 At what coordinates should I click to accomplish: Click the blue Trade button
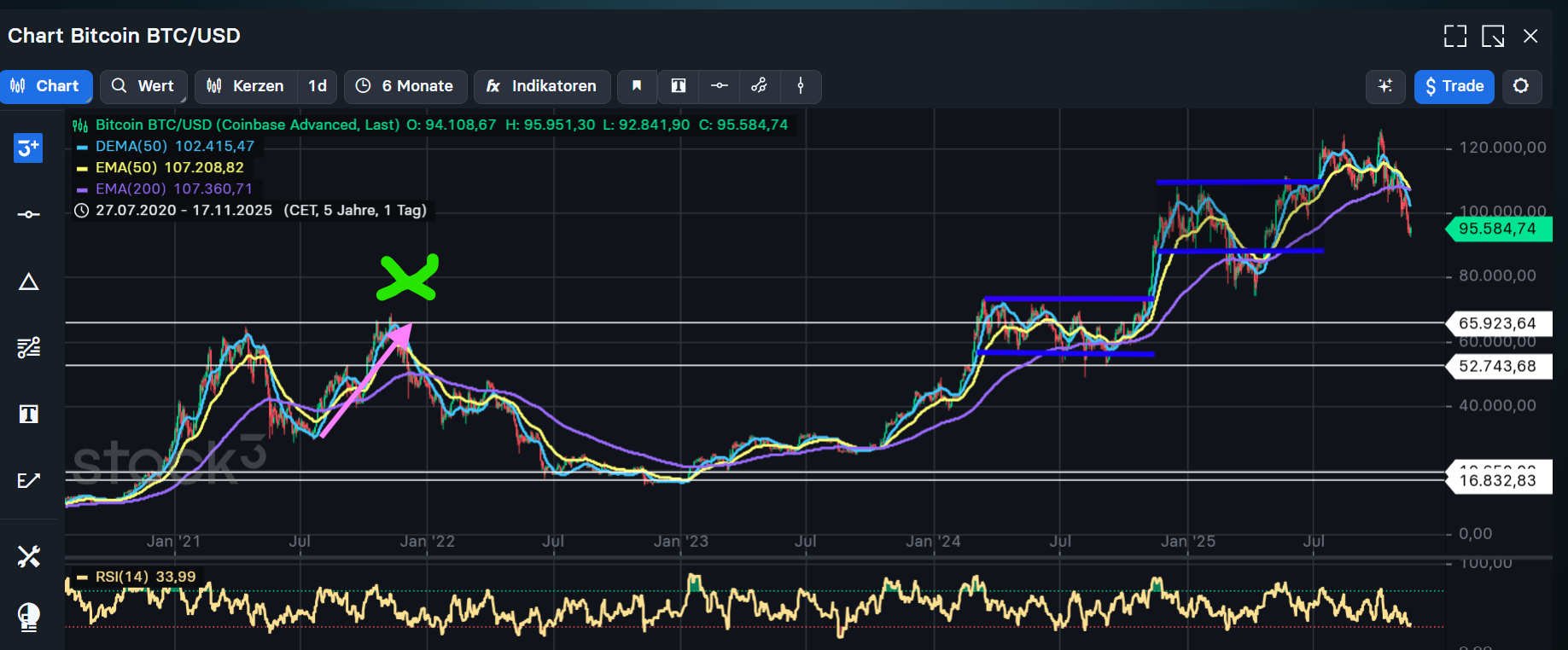point(1454,86)
